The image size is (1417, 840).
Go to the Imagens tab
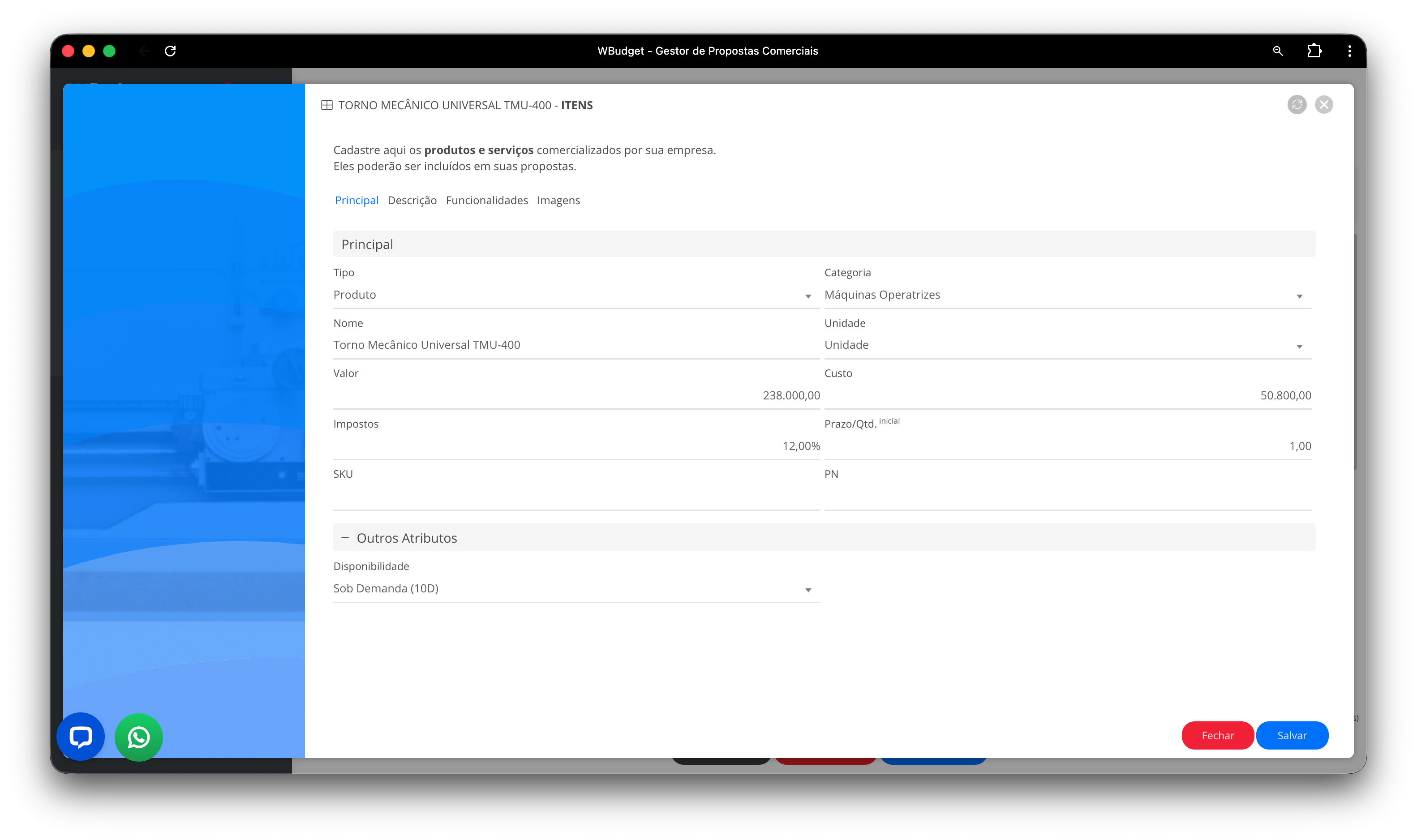pyautogui.click(x=558, y=201)
